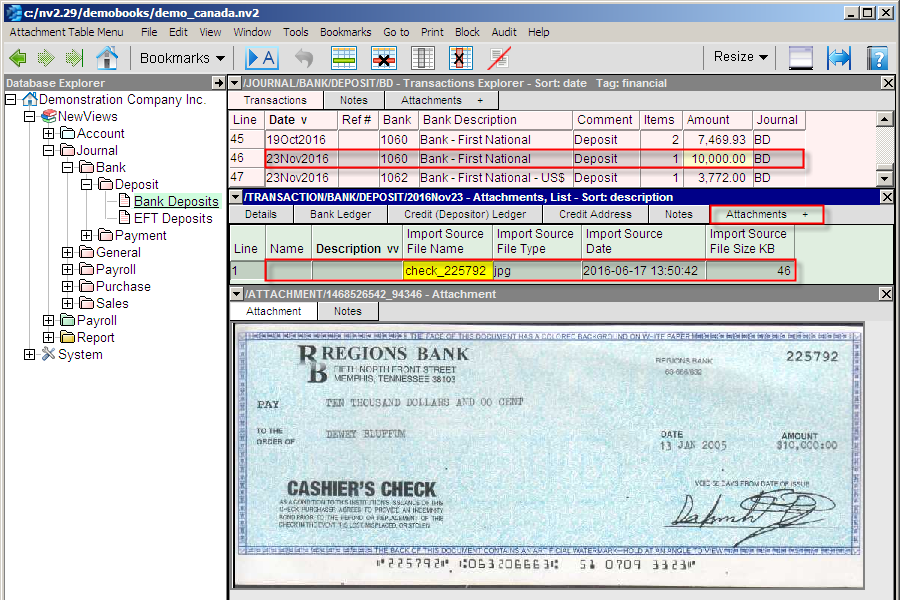
Task: Select the check_225792 file name cell
Action: click(446, 271)
